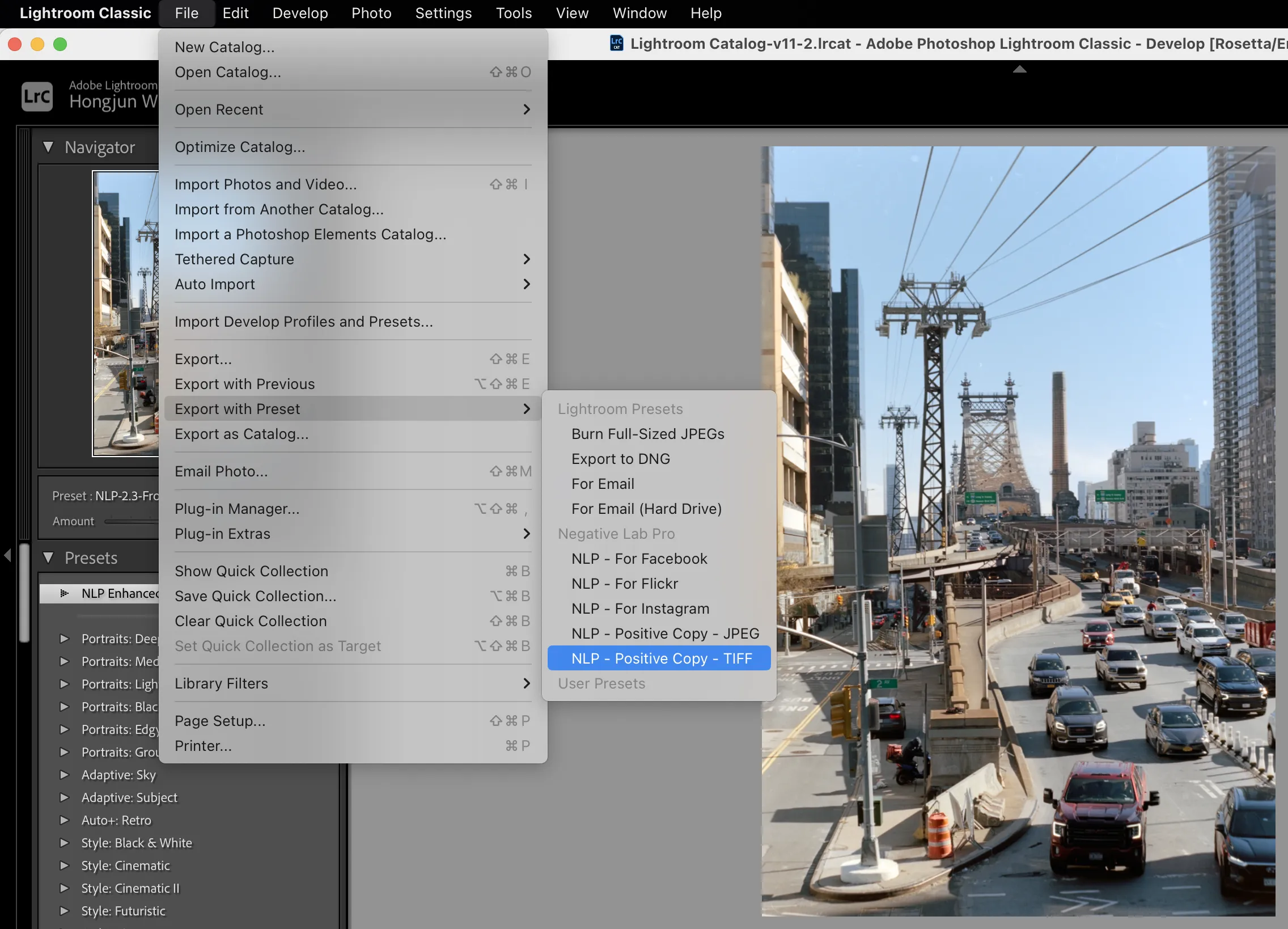
Task: Select NLP - For Facebook preset
Action: point(659,559)
